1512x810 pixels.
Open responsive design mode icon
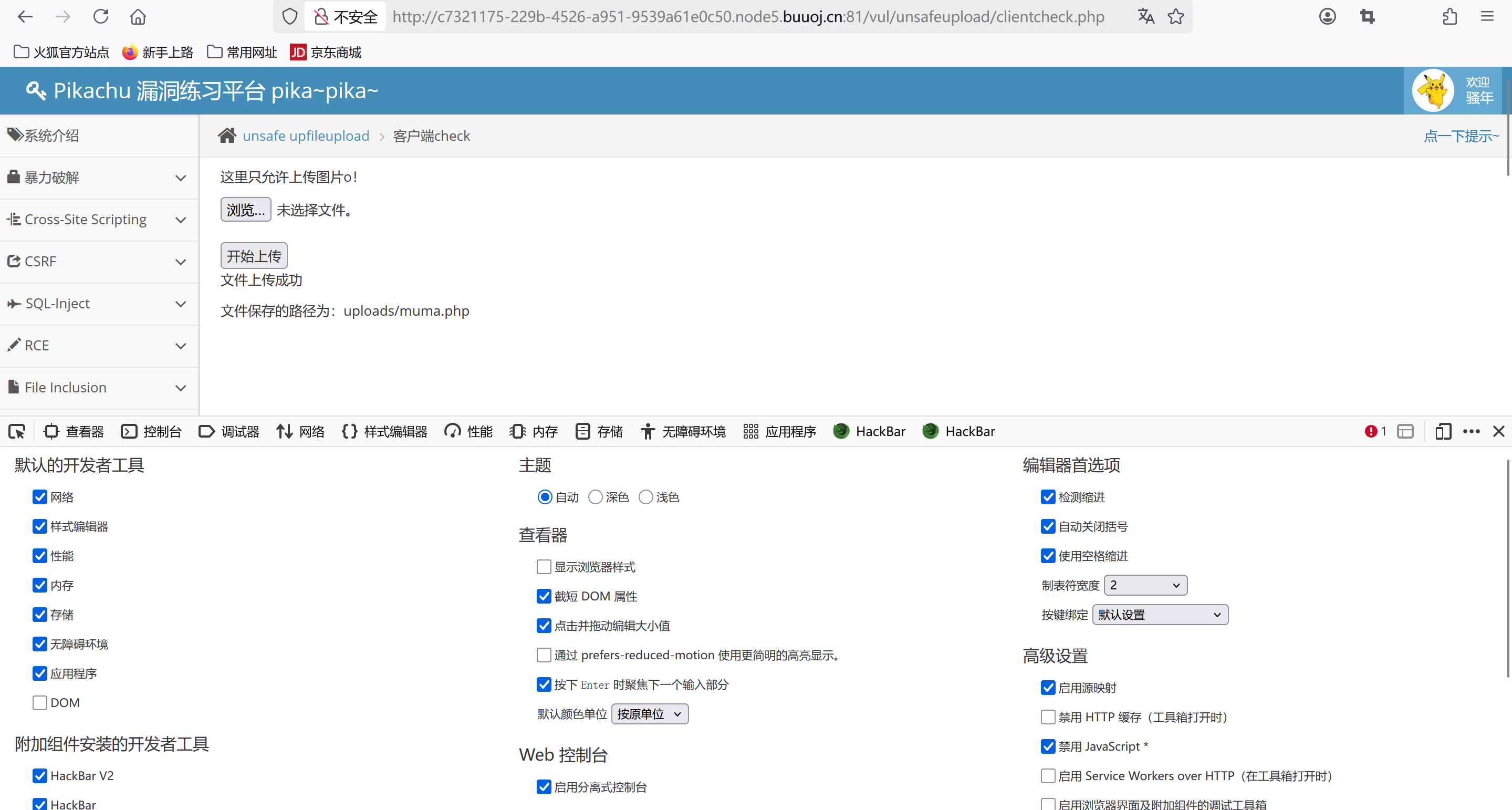point(1443,431)
